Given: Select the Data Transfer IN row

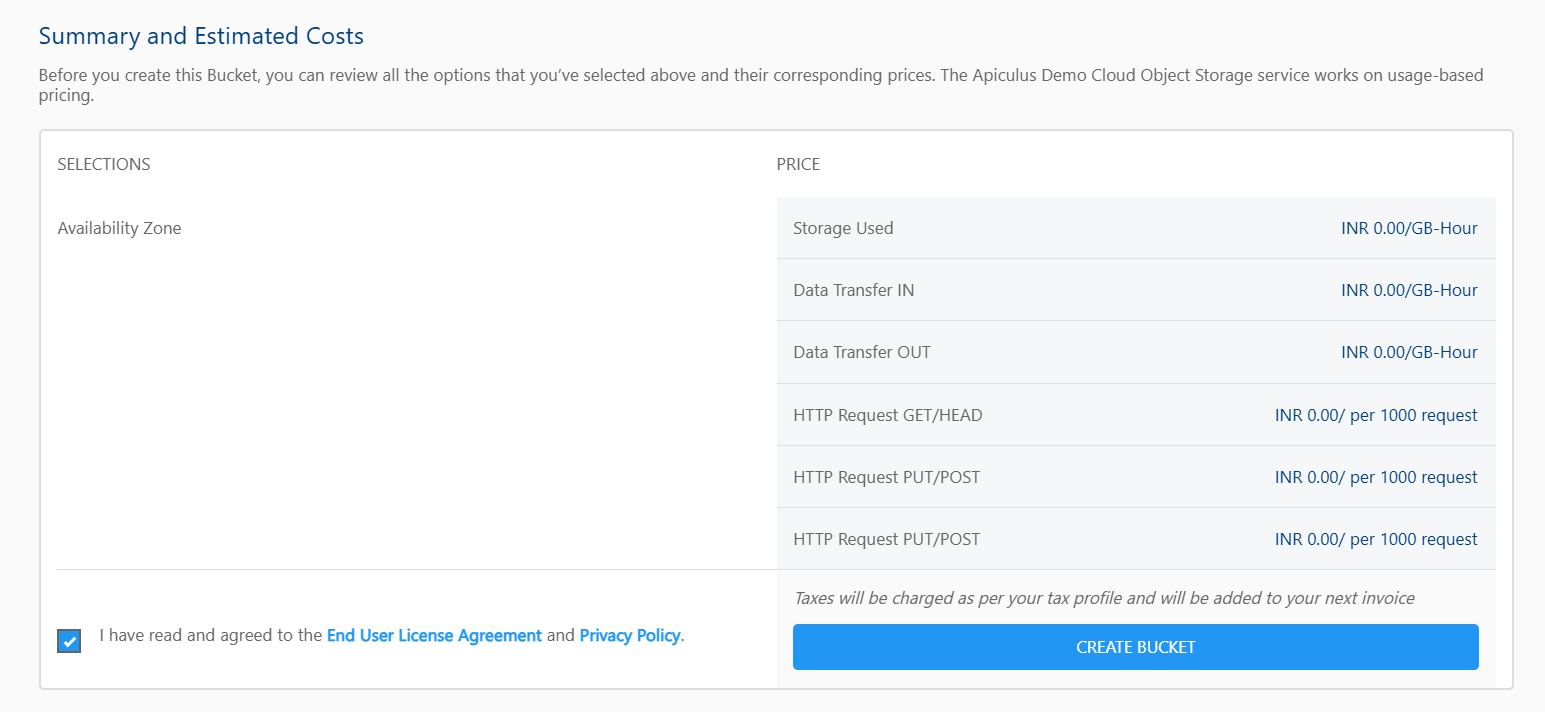Looking at the screenshot, I should [1135, 290].
